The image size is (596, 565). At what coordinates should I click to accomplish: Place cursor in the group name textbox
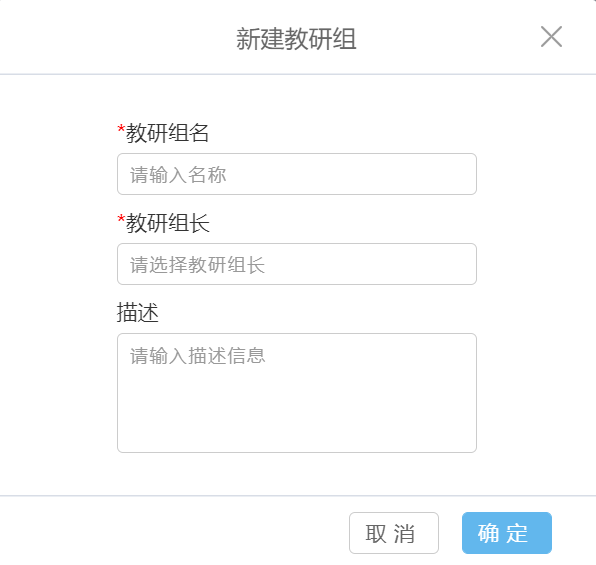click(296, 174)
